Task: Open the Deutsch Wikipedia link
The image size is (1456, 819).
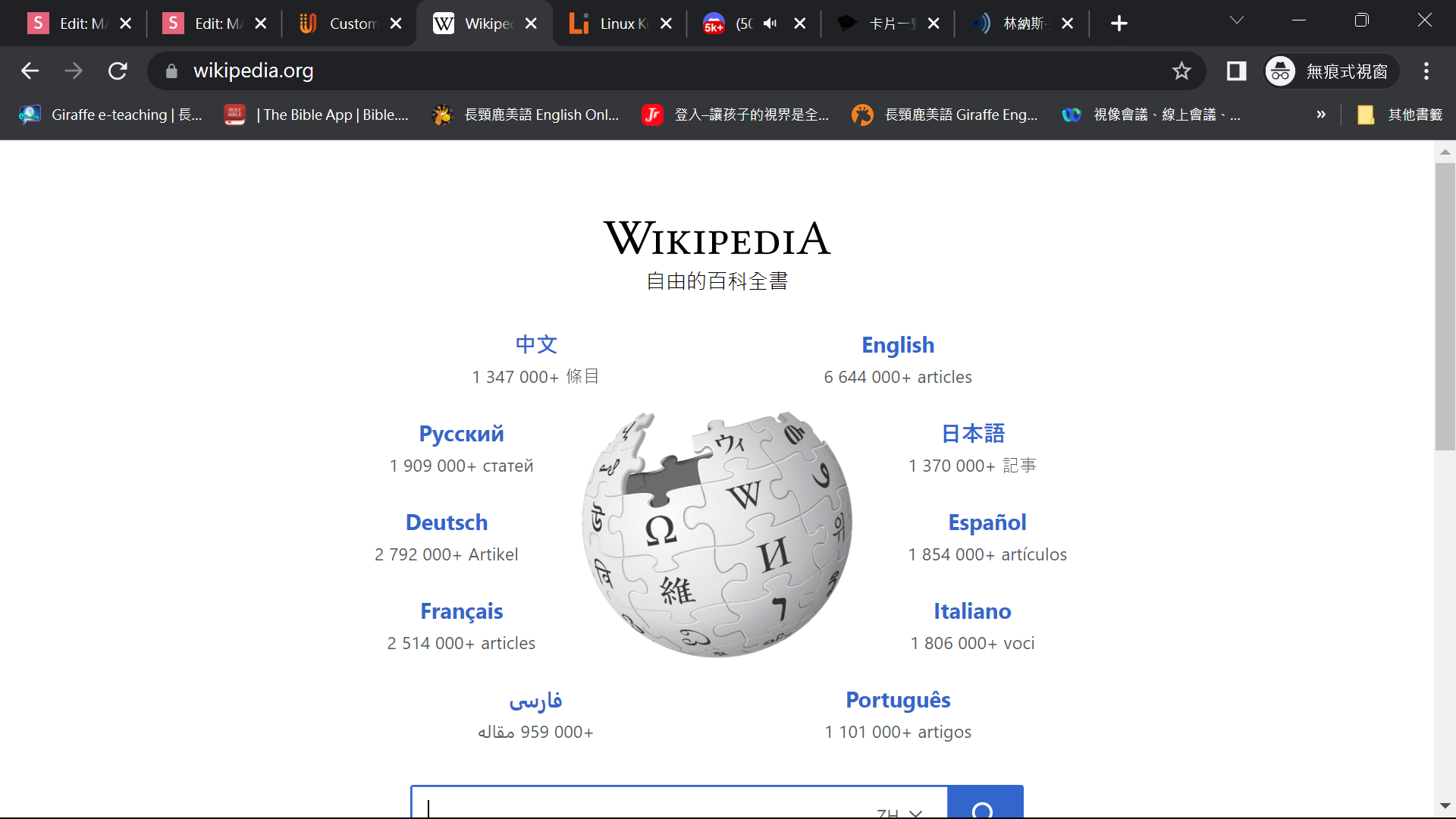Action: point(447,522)
